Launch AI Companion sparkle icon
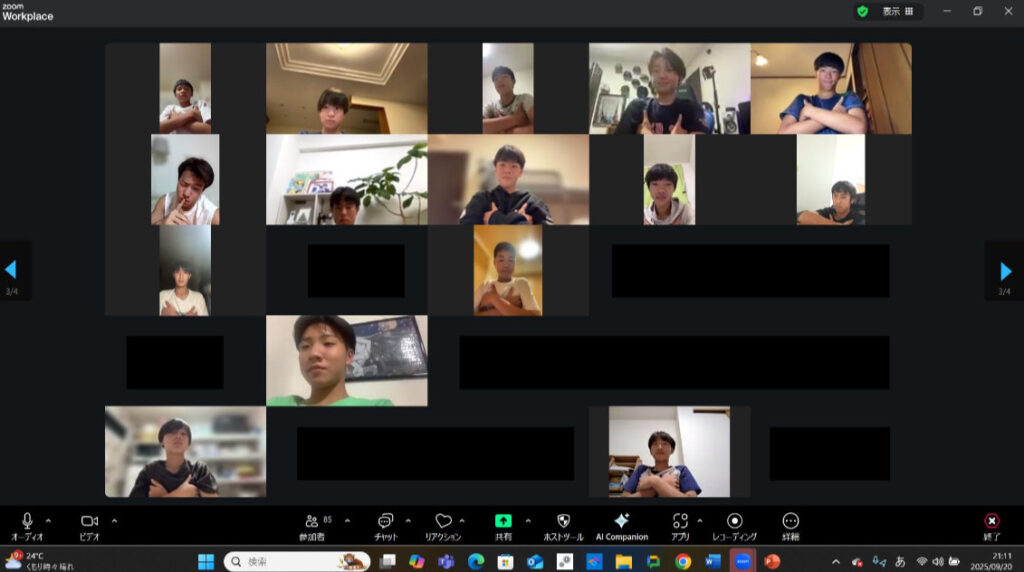Image resolution: width=1024 pixels, height=572 pixels. 621,521
